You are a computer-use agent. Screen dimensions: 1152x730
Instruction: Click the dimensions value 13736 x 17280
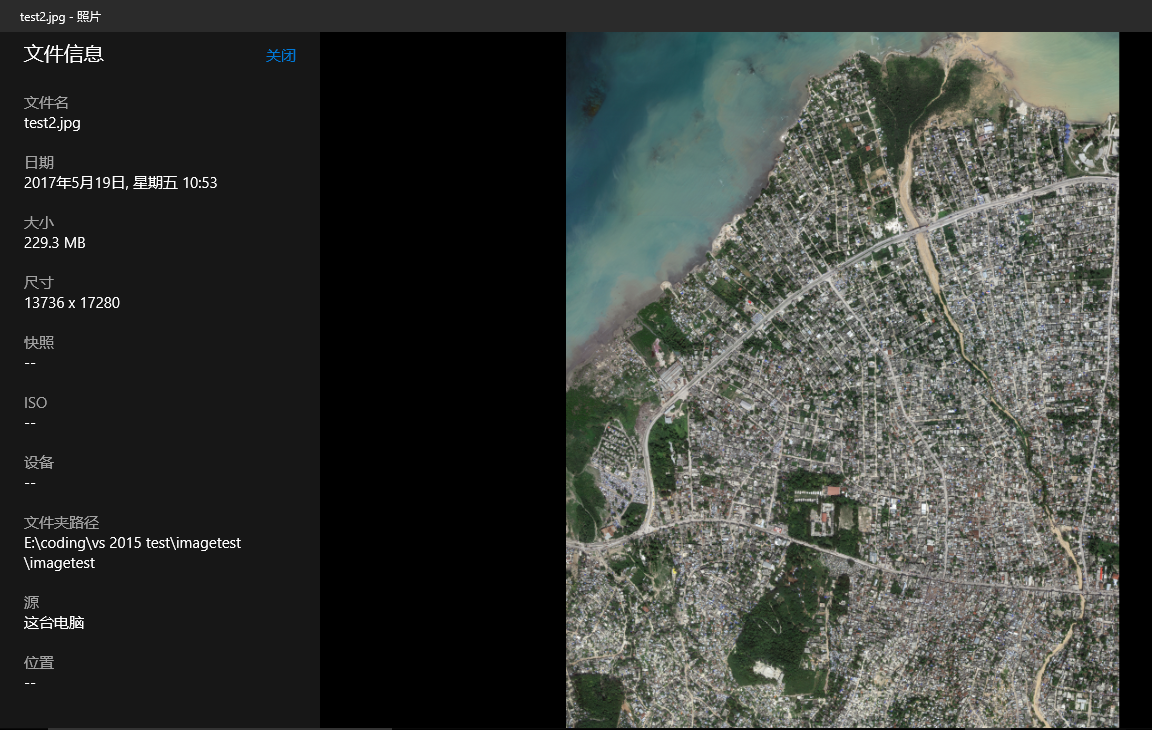pyautogui.click(x=72, y=303)
